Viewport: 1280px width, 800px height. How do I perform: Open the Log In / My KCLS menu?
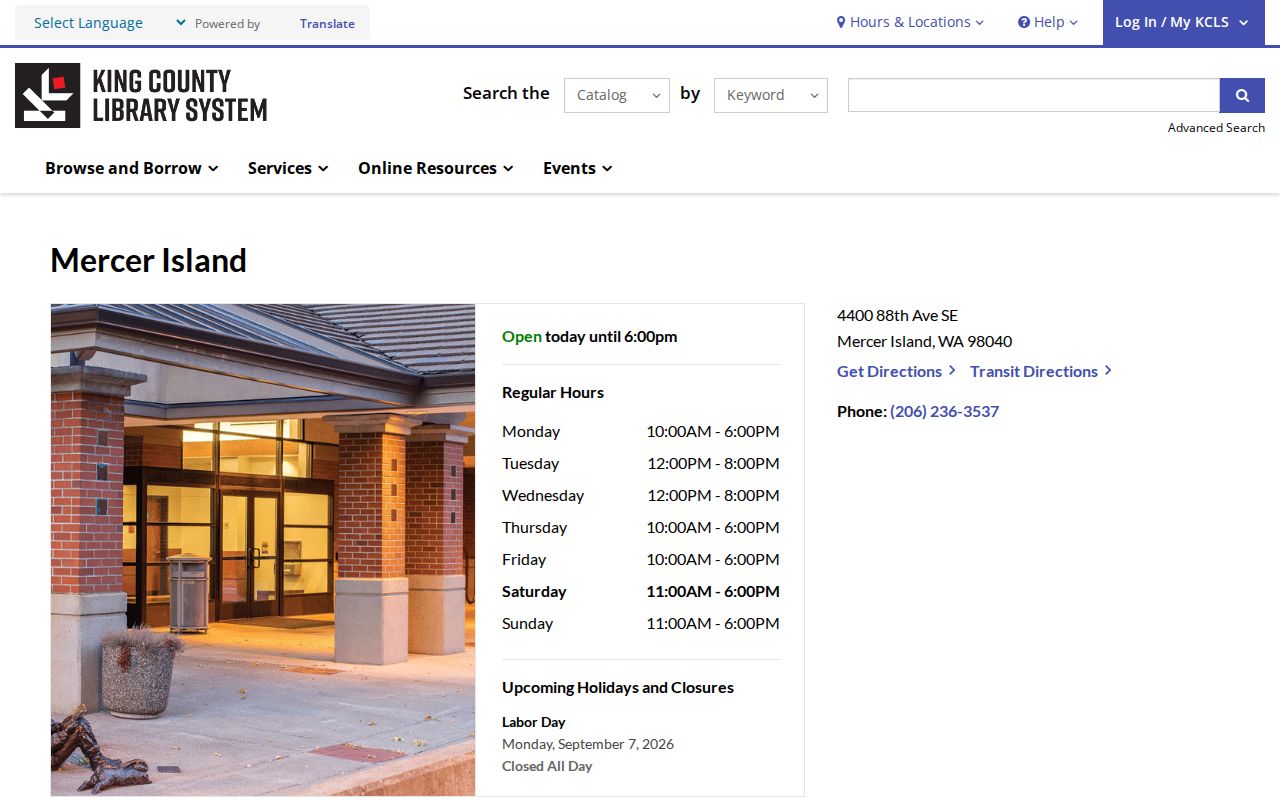coord(1184,22)
